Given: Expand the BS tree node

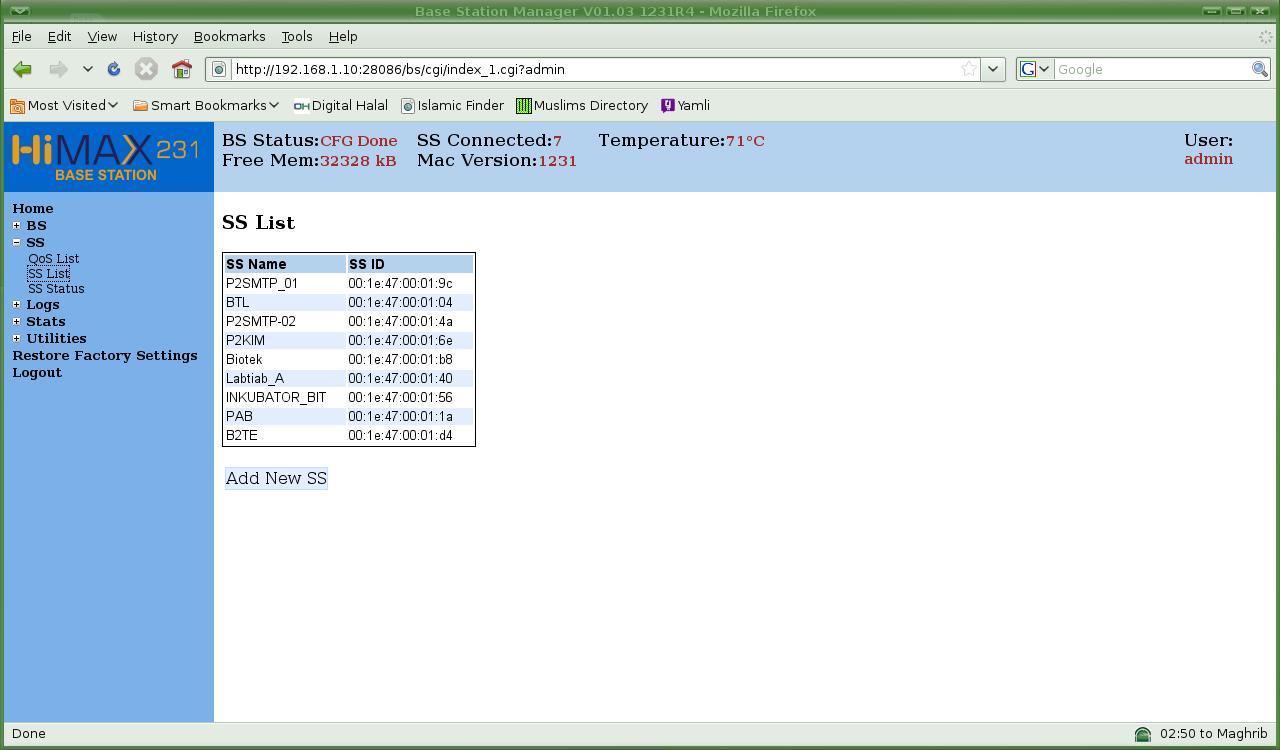Looking at the screenshot, I should pos(16,225).
